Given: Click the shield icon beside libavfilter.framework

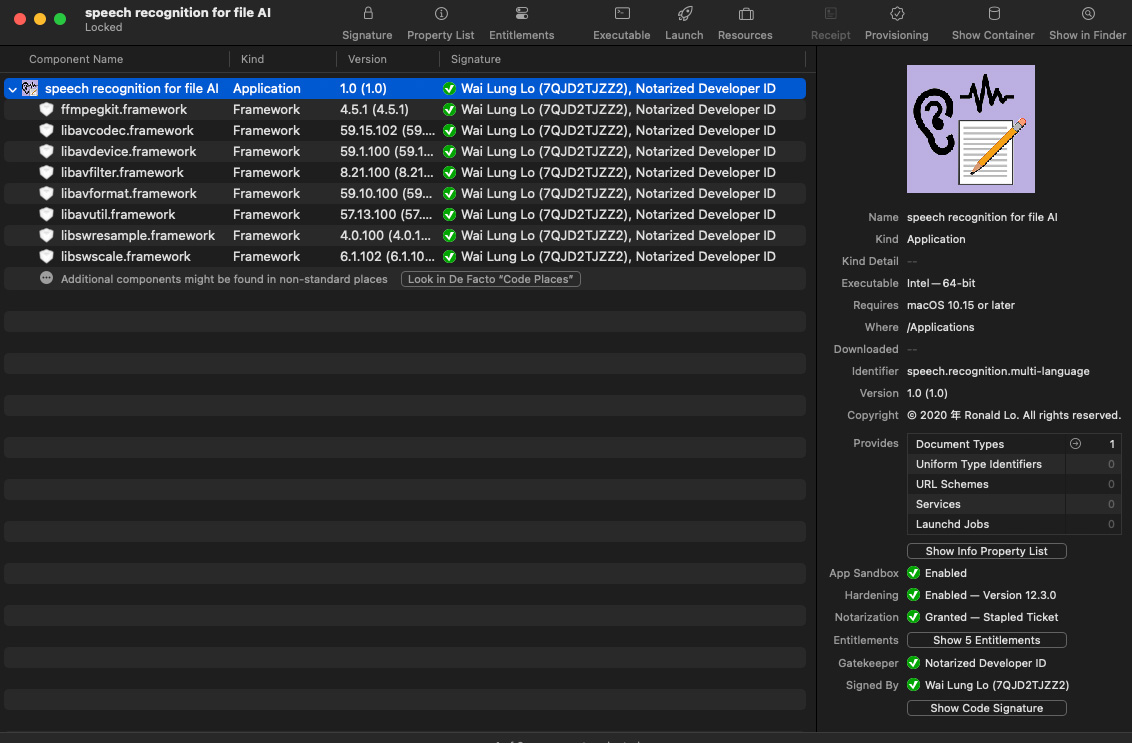Looking at the screenshot, I should point(46,173).
